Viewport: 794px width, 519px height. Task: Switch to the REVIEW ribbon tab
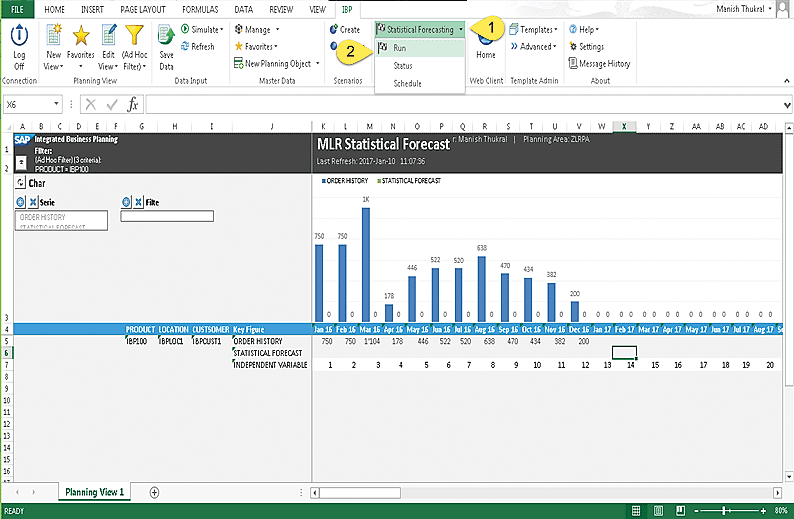[x=281, y=9]
